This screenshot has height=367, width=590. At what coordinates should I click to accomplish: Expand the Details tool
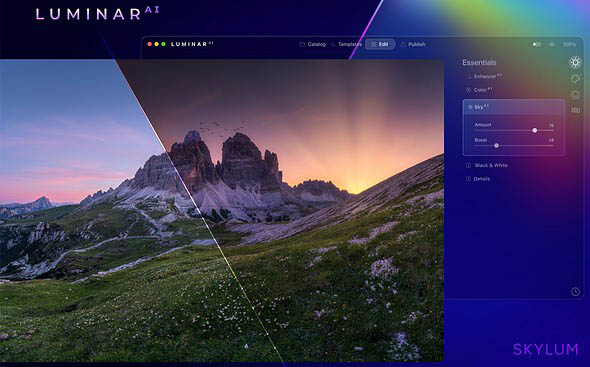tap(478, 179)
